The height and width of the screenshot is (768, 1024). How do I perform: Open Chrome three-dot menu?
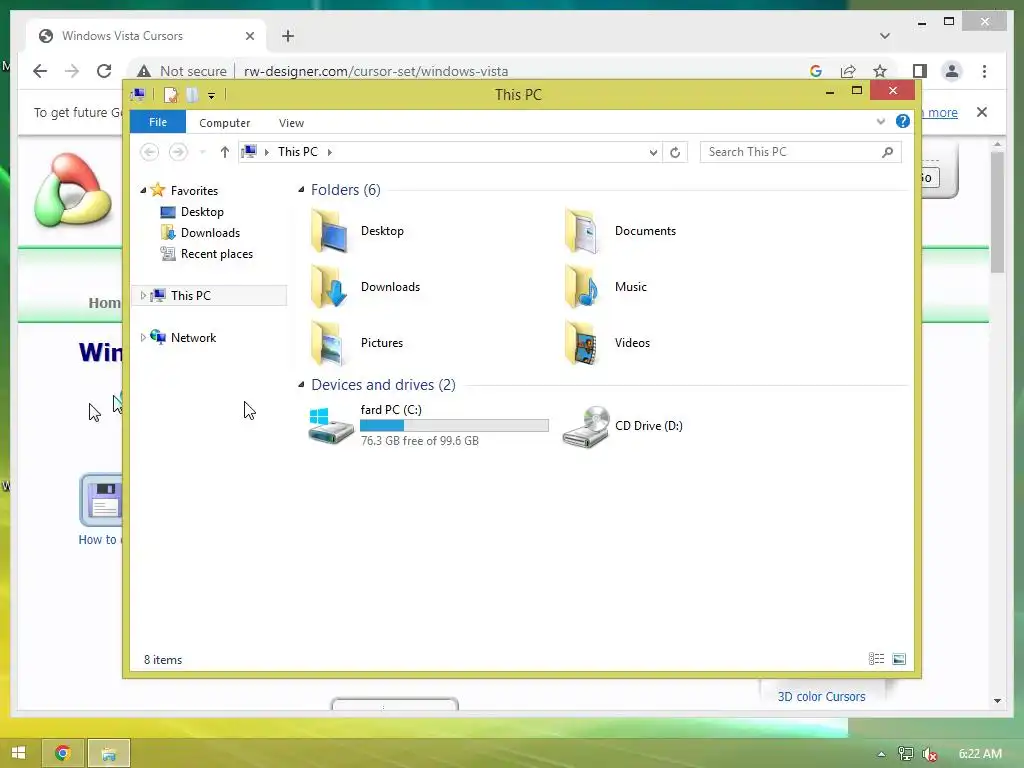click(x=984, y=71)
